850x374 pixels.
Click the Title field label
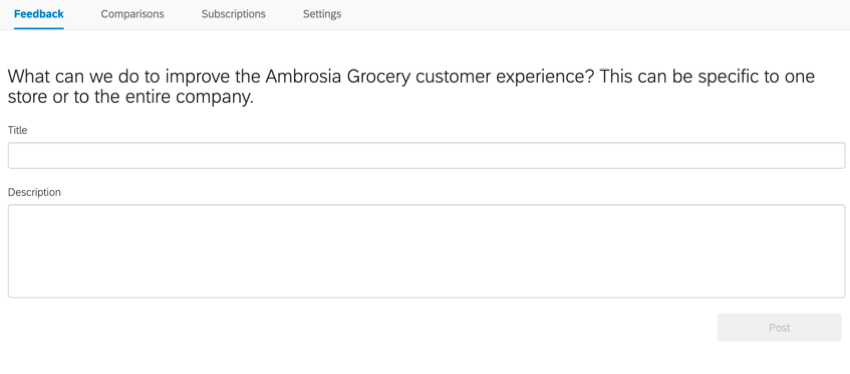[17, 130]
